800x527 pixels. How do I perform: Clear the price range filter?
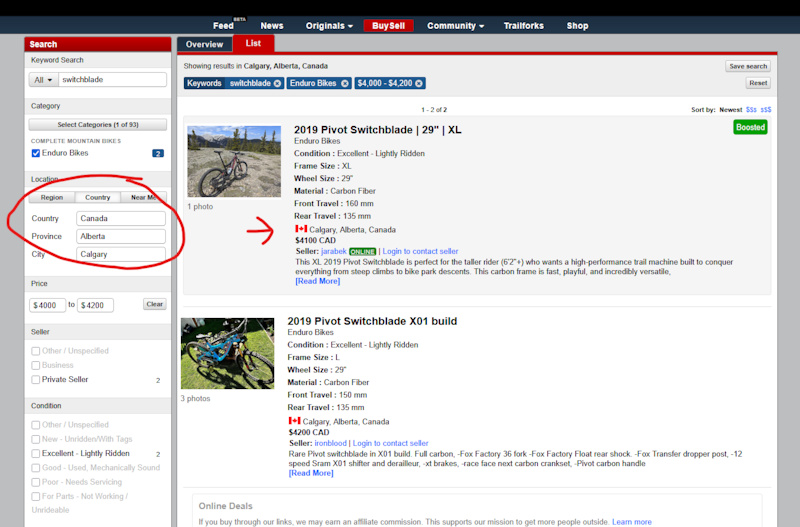155,304
